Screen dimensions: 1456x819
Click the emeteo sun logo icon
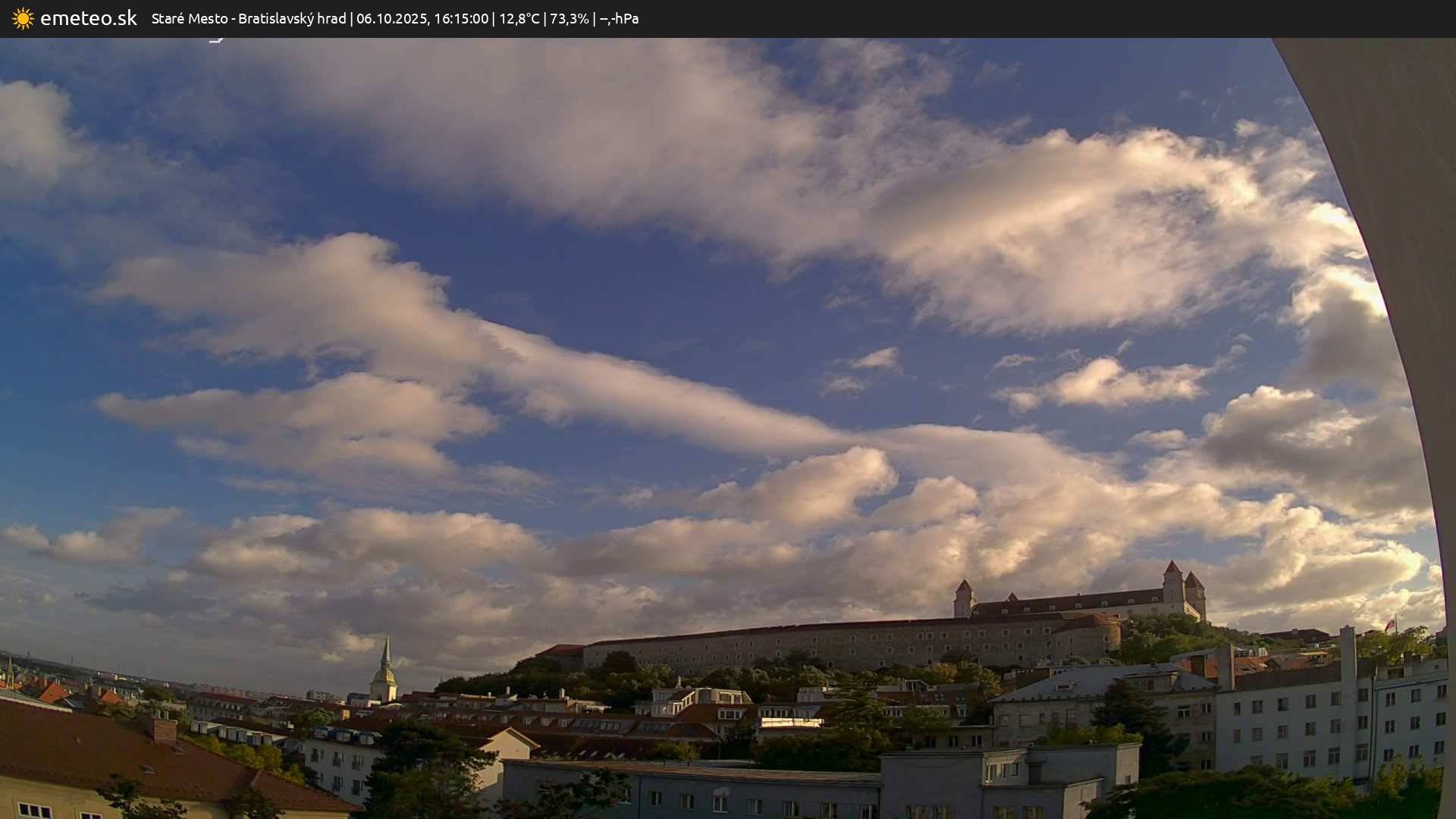[23, 18]
